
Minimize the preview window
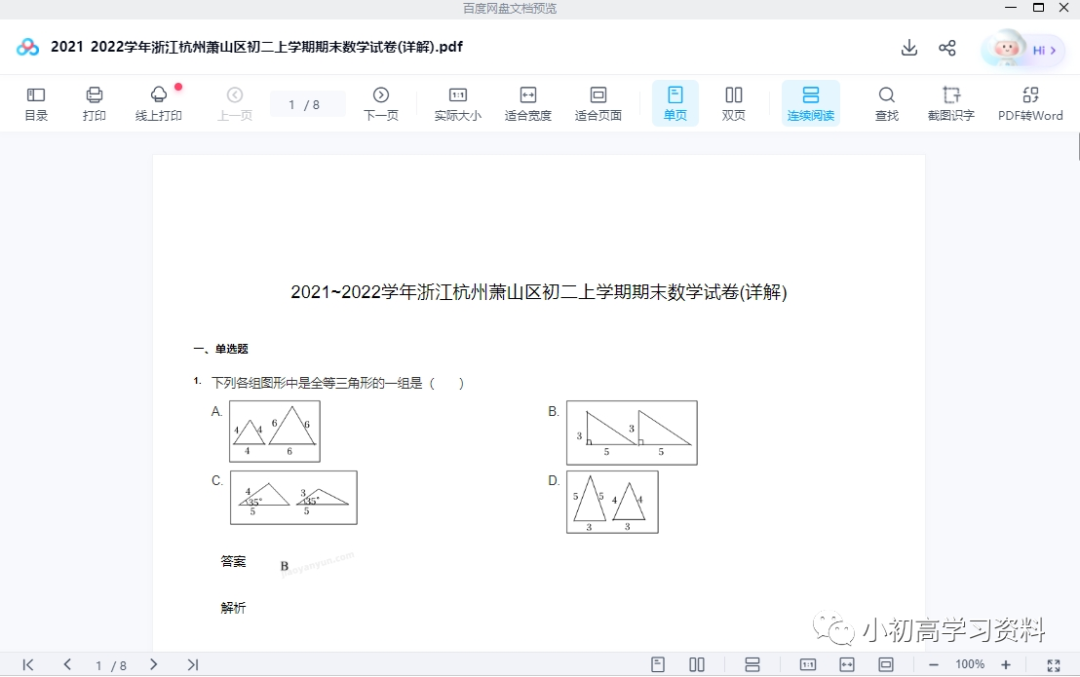point(1010,8)
